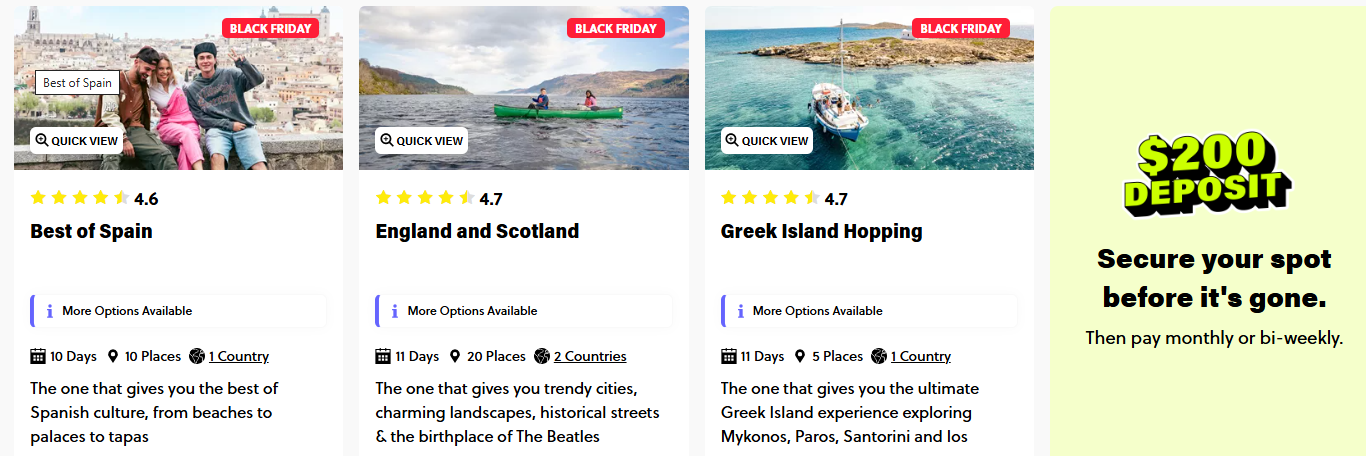
Task: Follow the 2 Countries link
Action: [590, 356]
